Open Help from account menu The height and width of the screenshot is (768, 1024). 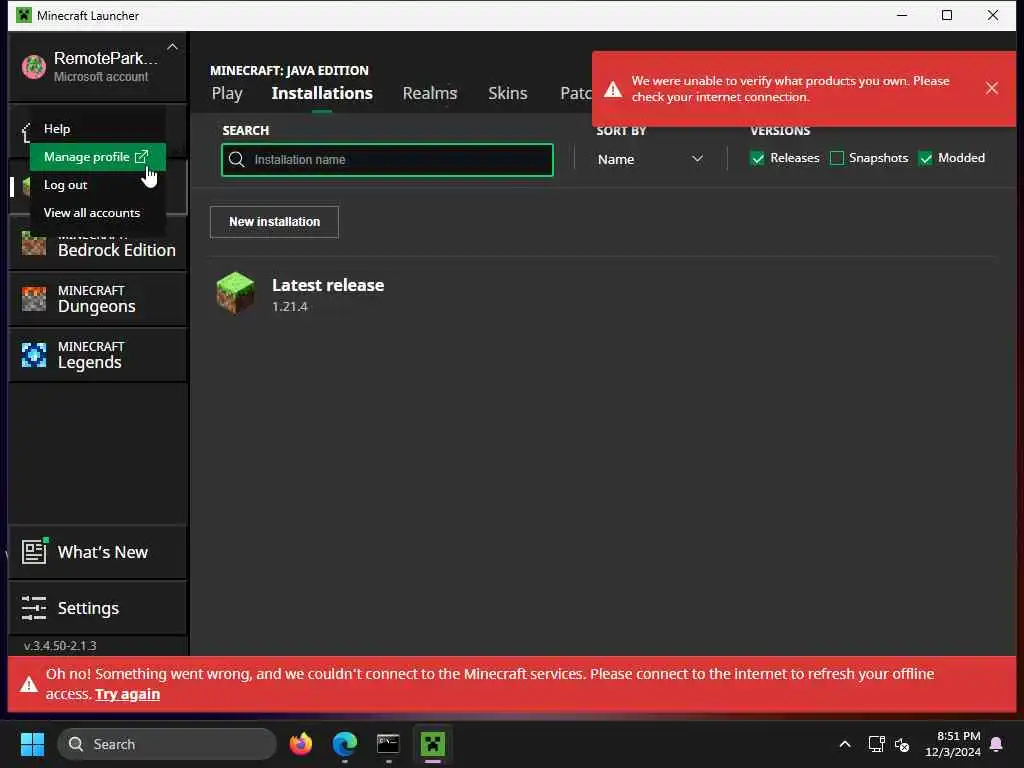point(97,129)
